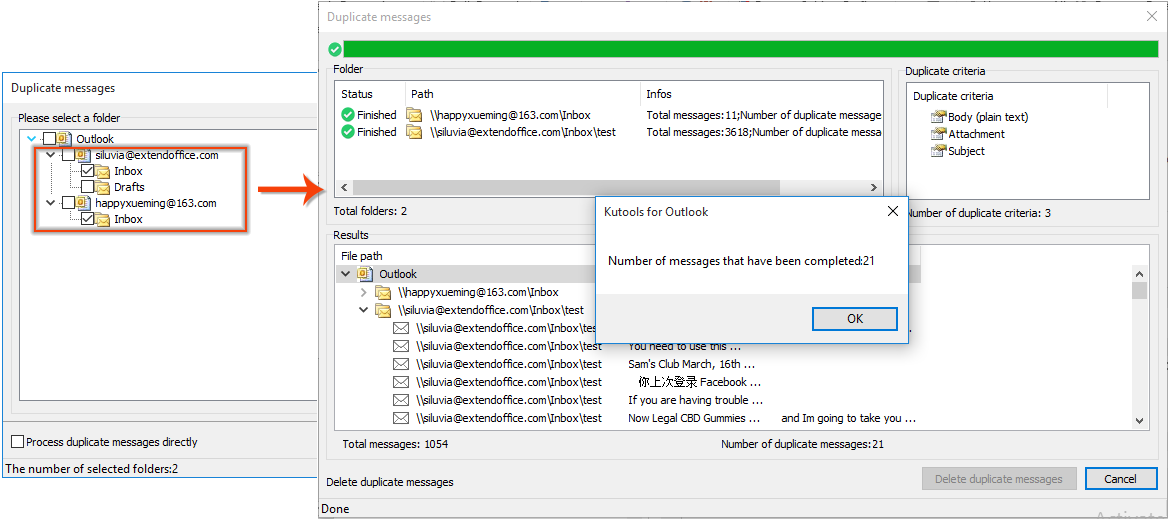Click folder icon of happyxueming@163.com\Inbox path
The width and height of the screenshot is (1169, 520).
(x=415, y=115)
